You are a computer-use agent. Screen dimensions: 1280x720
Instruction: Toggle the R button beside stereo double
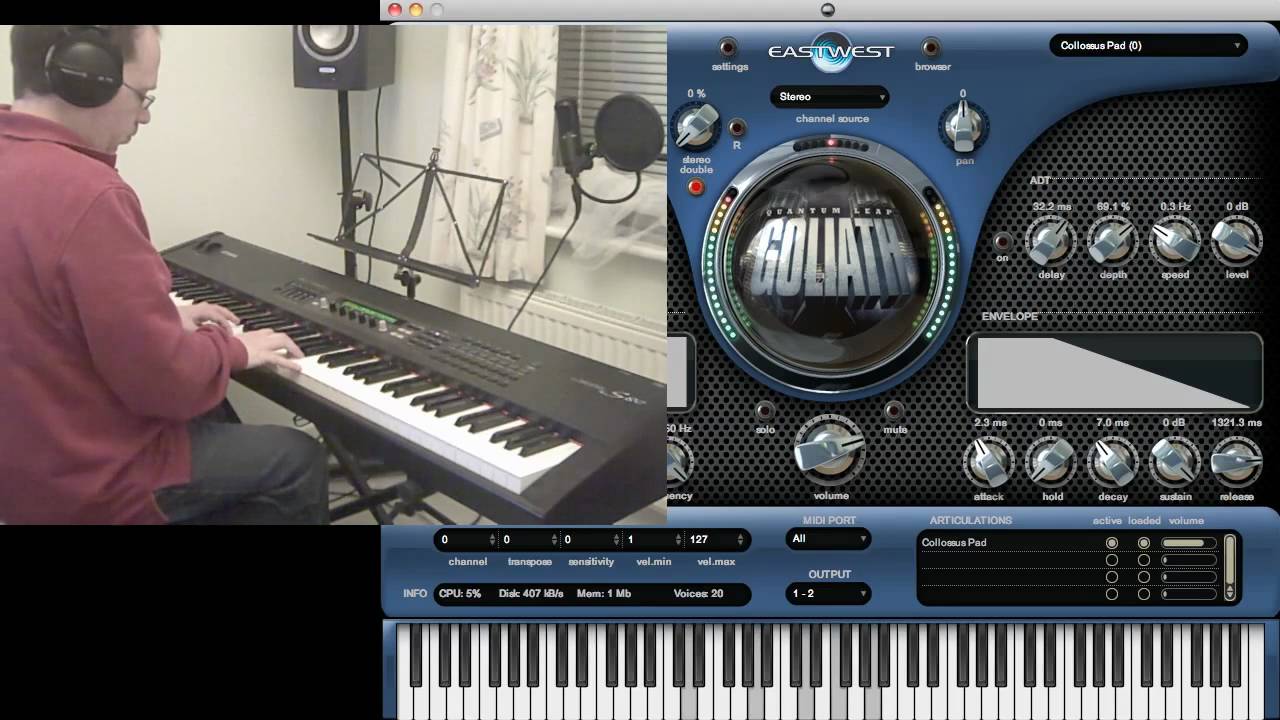click(737, 128)
